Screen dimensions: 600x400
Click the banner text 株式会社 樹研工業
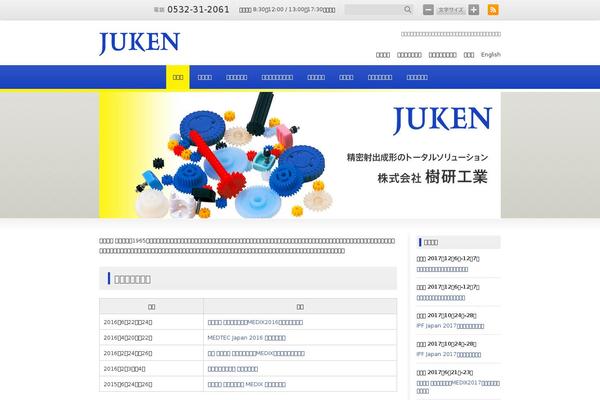[432, 177]
